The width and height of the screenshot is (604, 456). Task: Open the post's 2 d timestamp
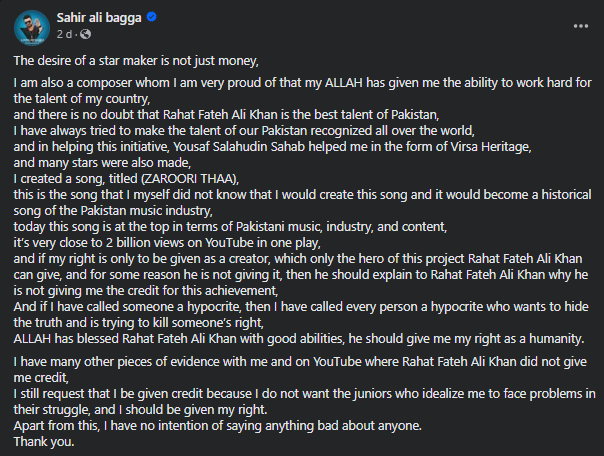click(64, 34)
